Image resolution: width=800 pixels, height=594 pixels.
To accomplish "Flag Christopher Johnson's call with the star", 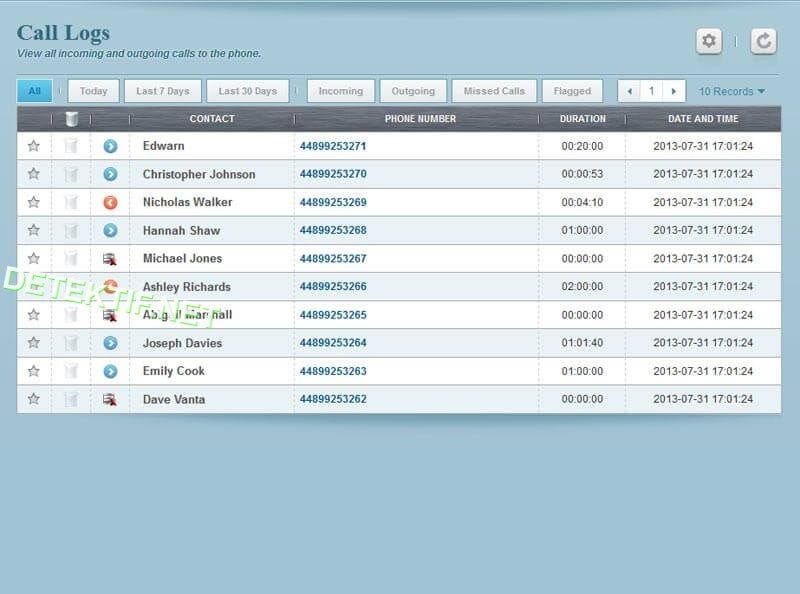I will coord(33,174).
